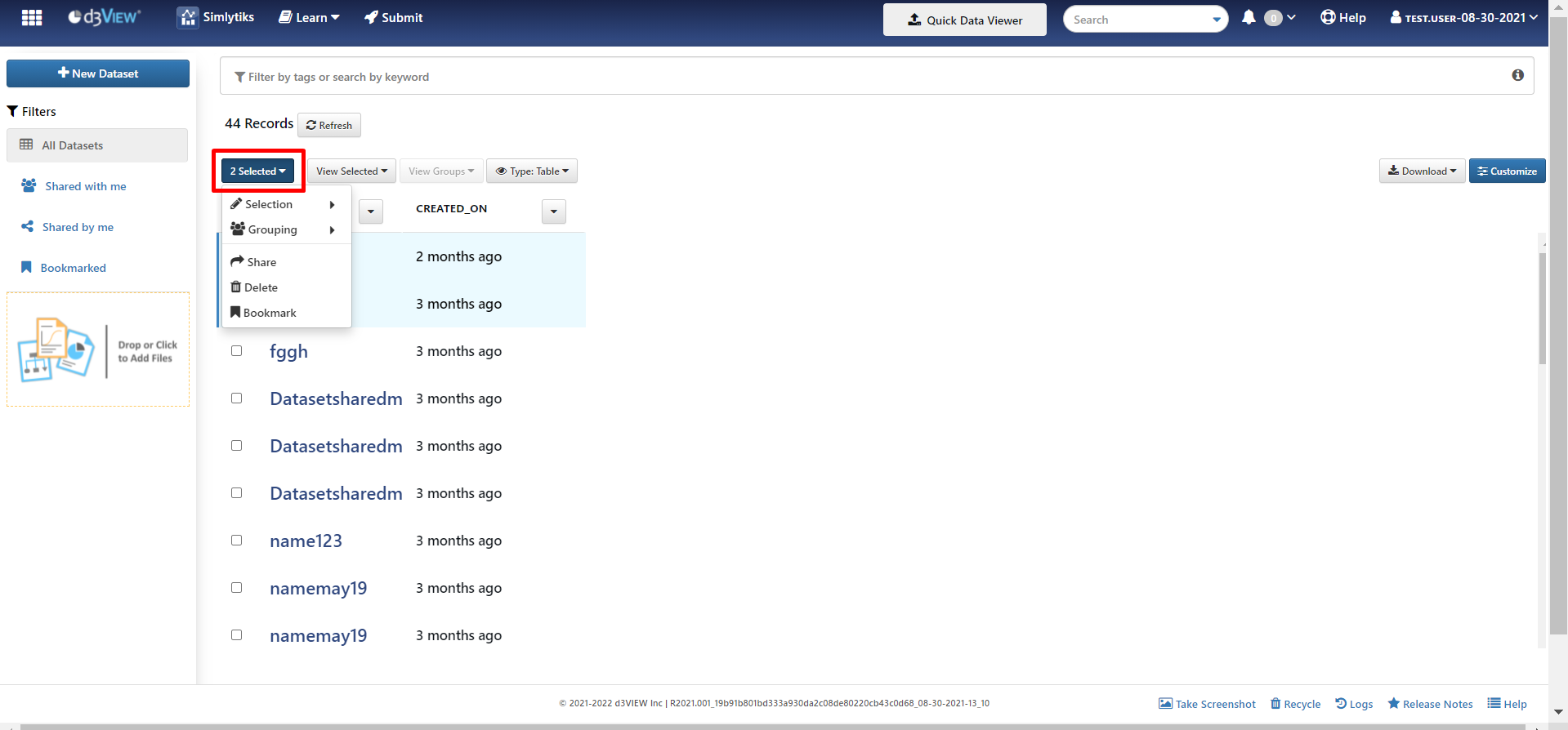Expand the View Selected dropdown

pos(351,171)
